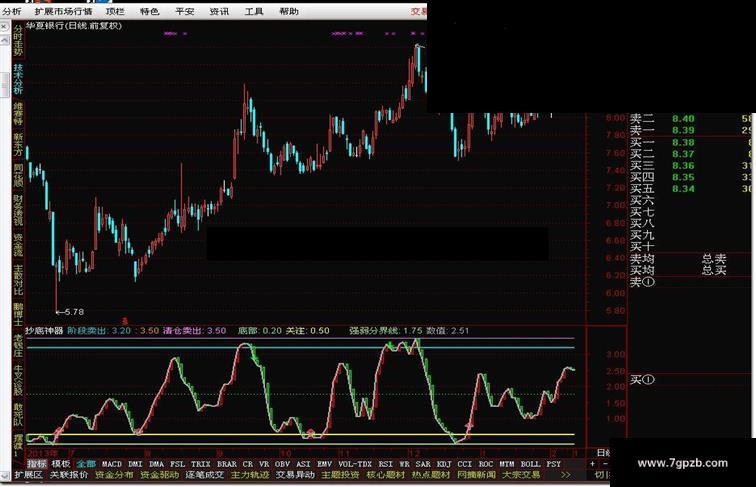Open the 新东方 sidebar tab

(x=18, y=145)
